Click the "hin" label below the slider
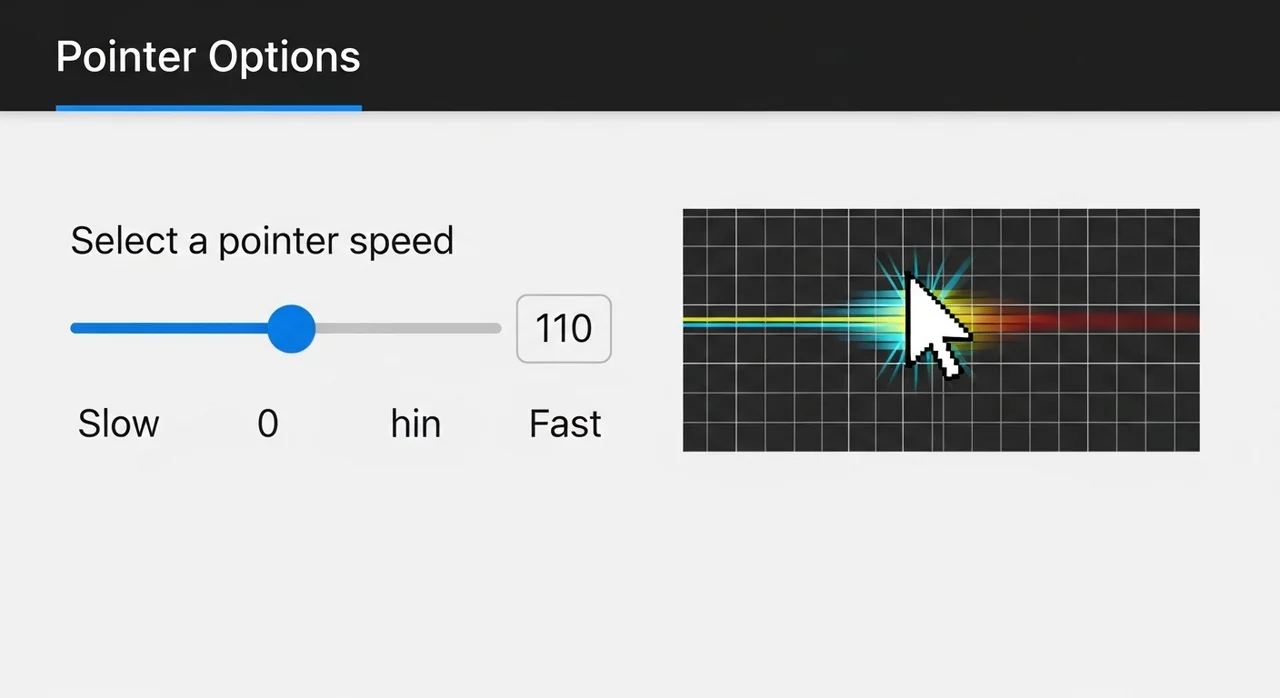This screenshot has width=1280, height=698. (x=415, y=424)
